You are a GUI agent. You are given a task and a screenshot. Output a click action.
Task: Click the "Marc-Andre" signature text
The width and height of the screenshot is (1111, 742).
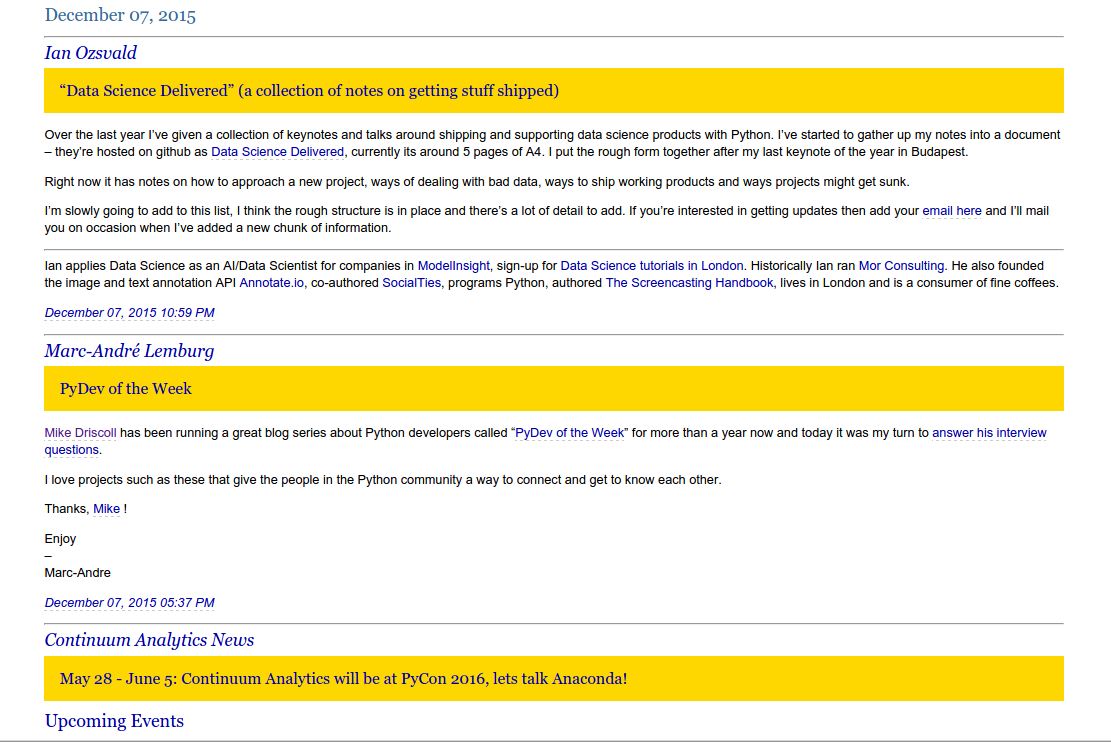(x=77, y=573)
